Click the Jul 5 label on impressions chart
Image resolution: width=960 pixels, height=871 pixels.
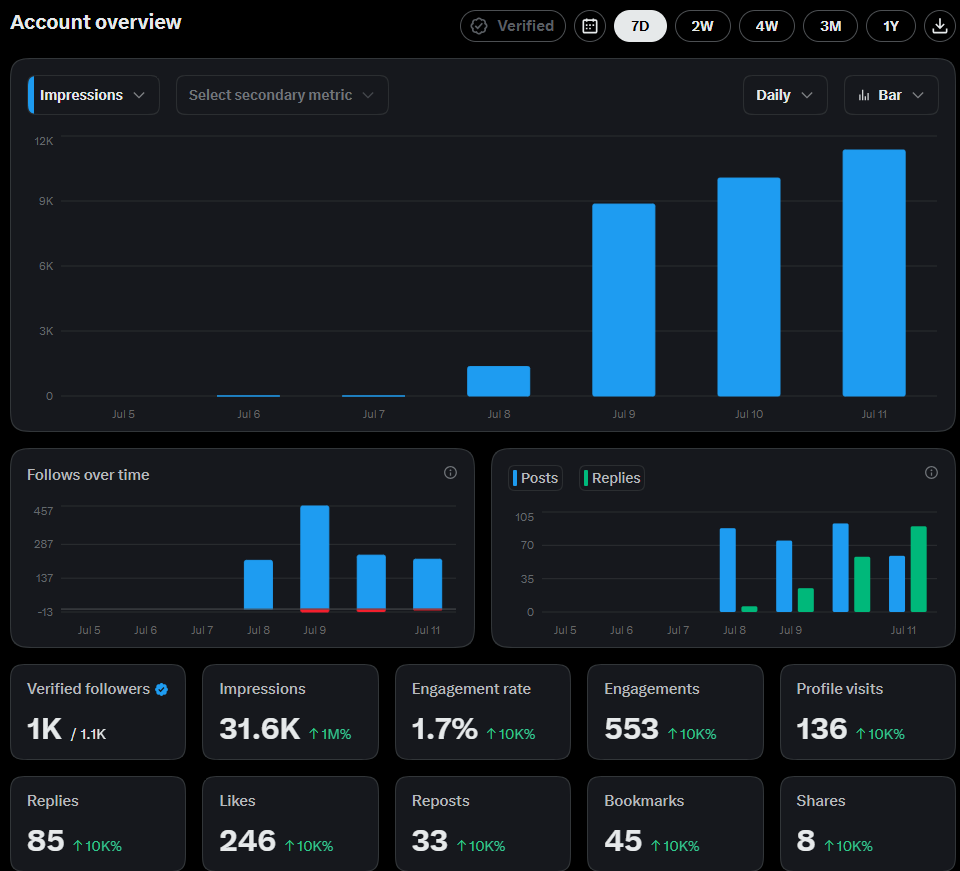[123, 414]
